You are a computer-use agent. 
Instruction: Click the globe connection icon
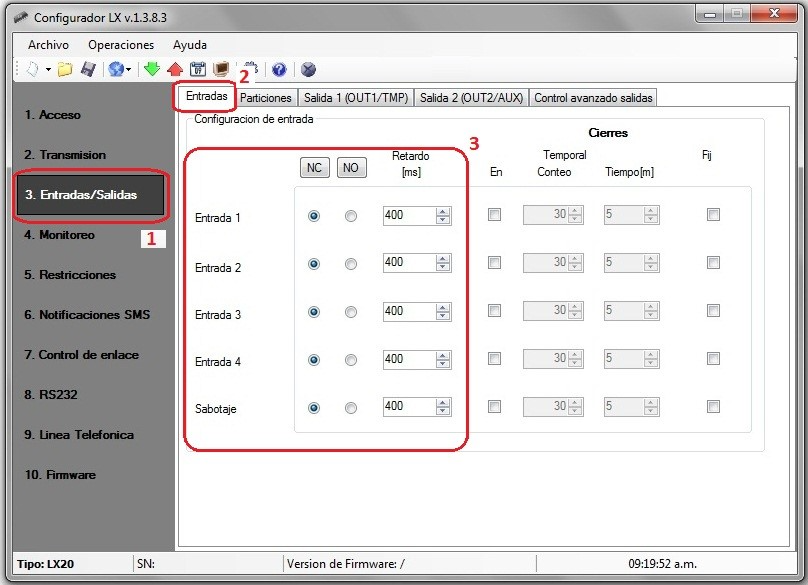[x=116, y=69]
